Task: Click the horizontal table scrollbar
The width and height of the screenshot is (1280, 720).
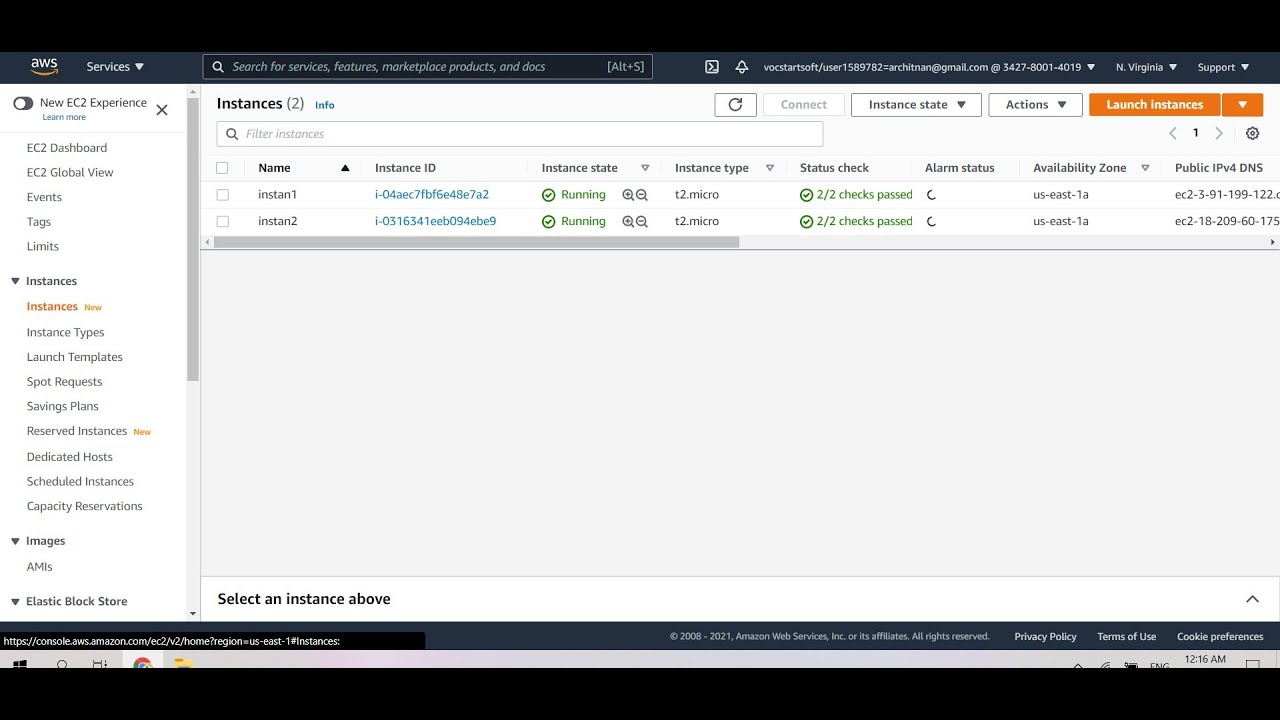Action: click(x=476, y=242)
